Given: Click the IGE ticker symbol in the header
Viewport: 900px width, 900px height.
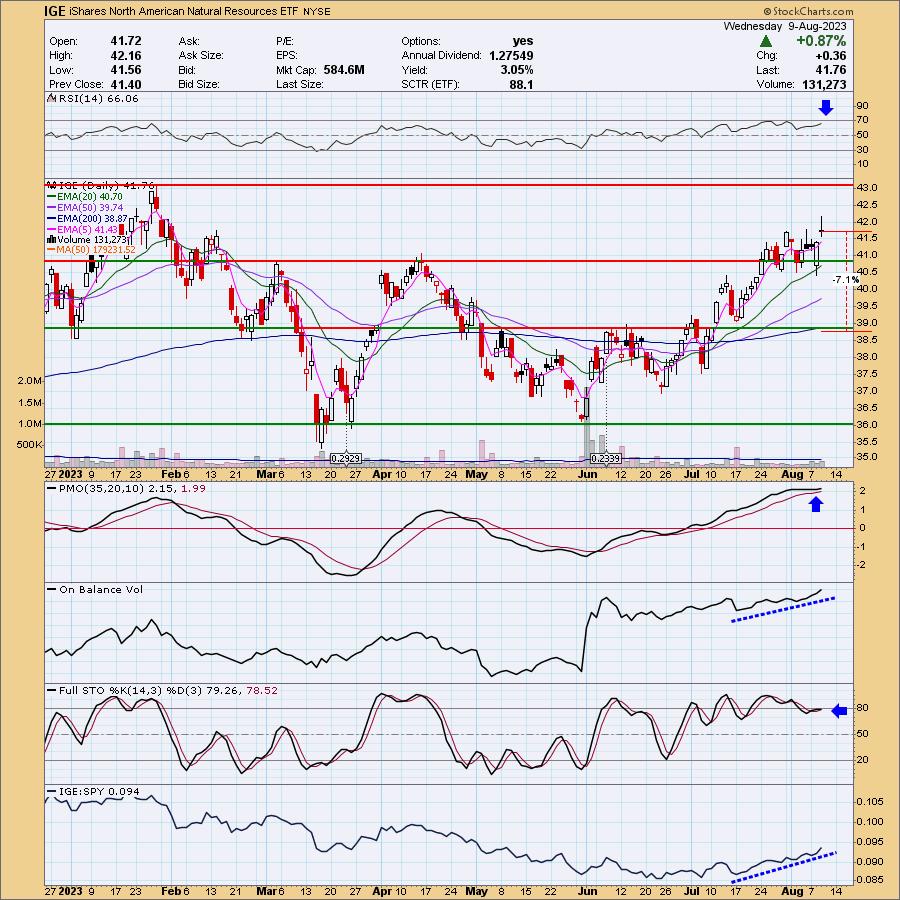Looking at the screenshot, I should pyautogui.click(x=55, y=11).
